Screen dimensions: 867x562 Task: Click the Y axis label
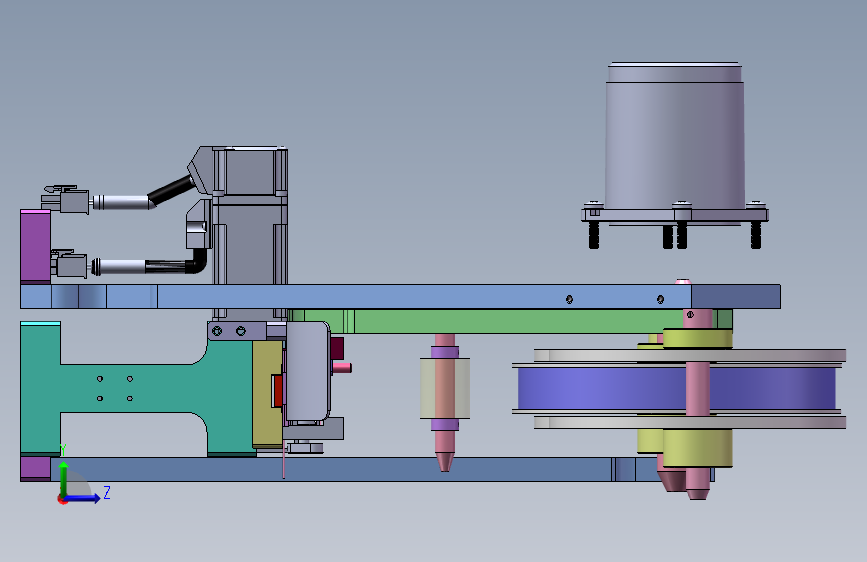63,449
